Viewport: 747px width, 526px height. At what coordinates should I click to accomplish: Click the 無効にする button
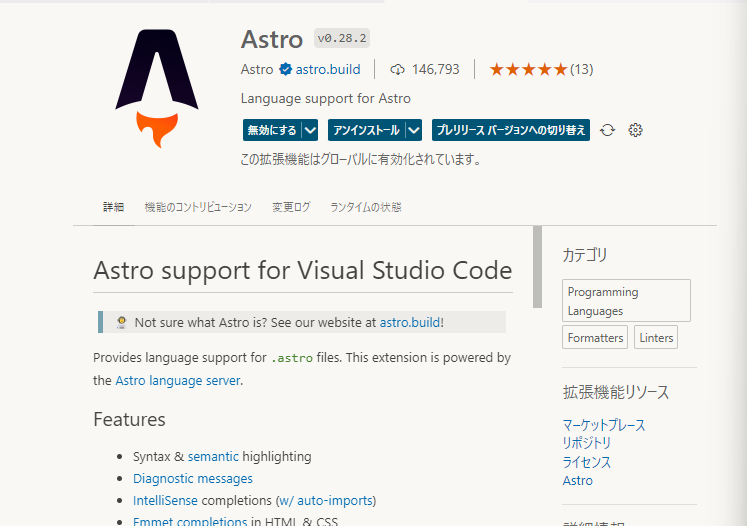point(271,130)
